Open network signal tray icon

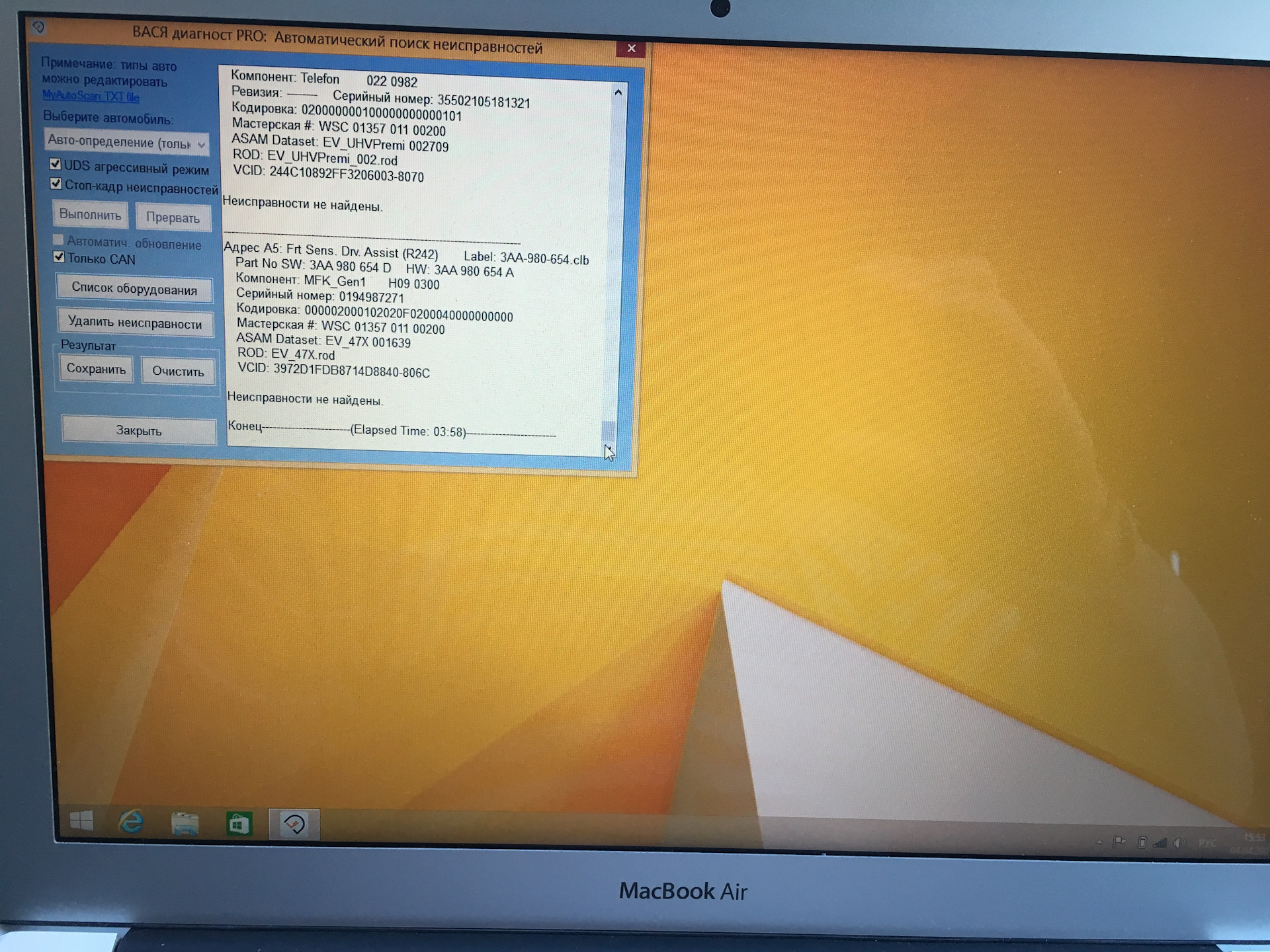coord(1160,843)
